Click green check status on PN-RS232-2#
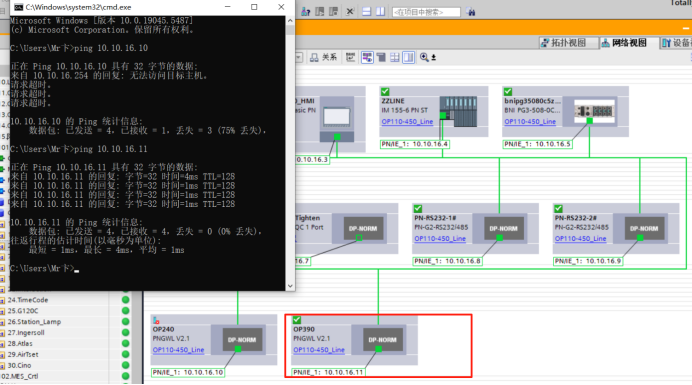This screenshot has height=385, width=692. coord(558,208)
